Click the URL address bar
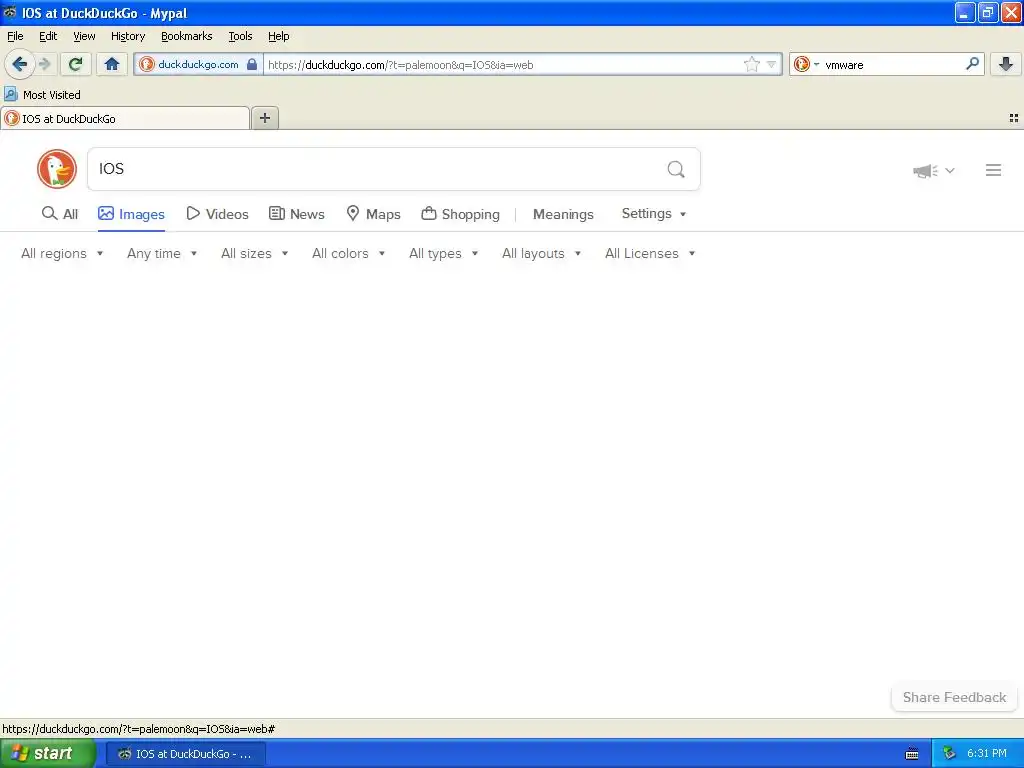 (x=503, y=65)
